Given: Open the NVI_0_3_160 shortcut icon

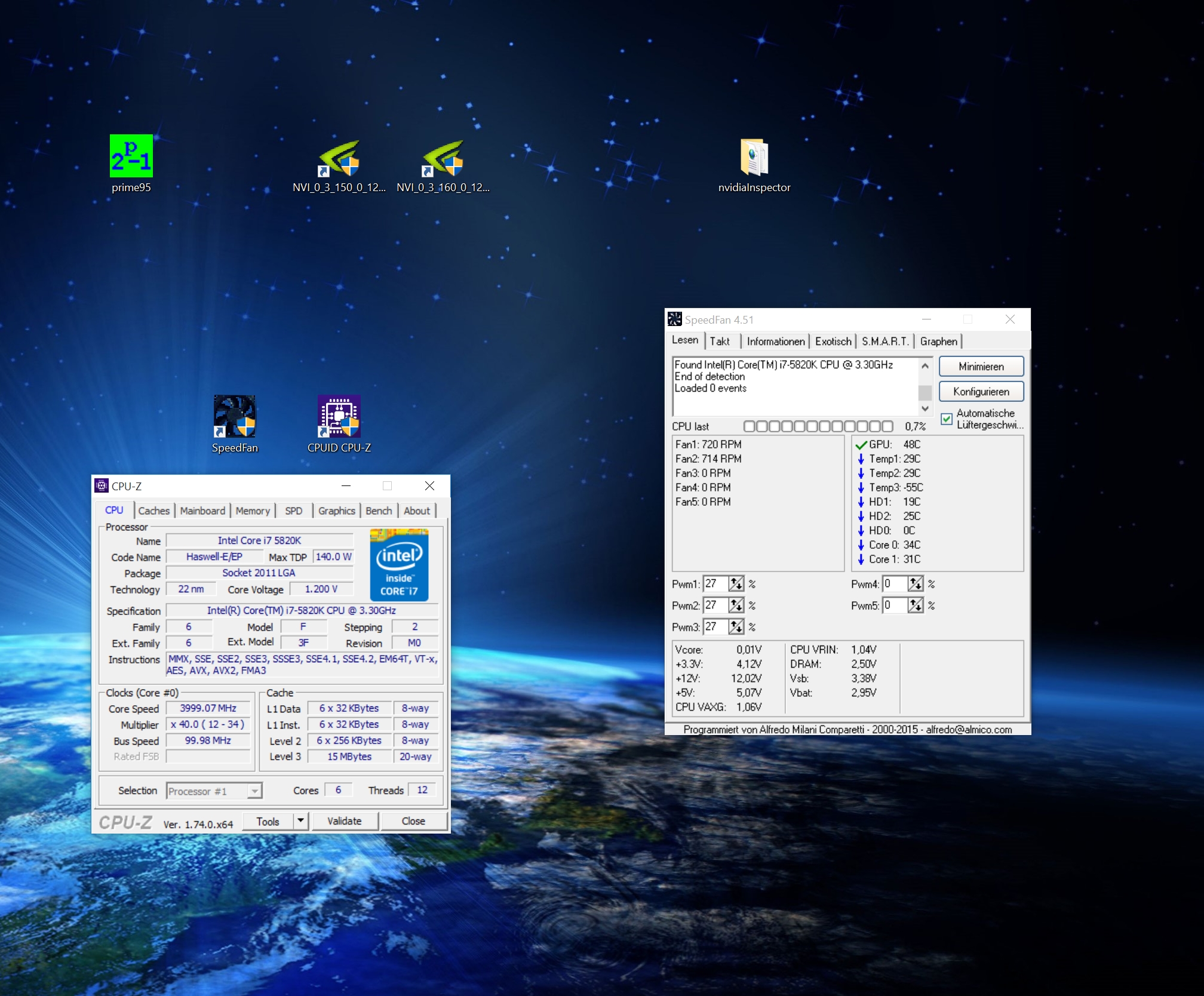Looking at the screenshot, I should [443, 159].
